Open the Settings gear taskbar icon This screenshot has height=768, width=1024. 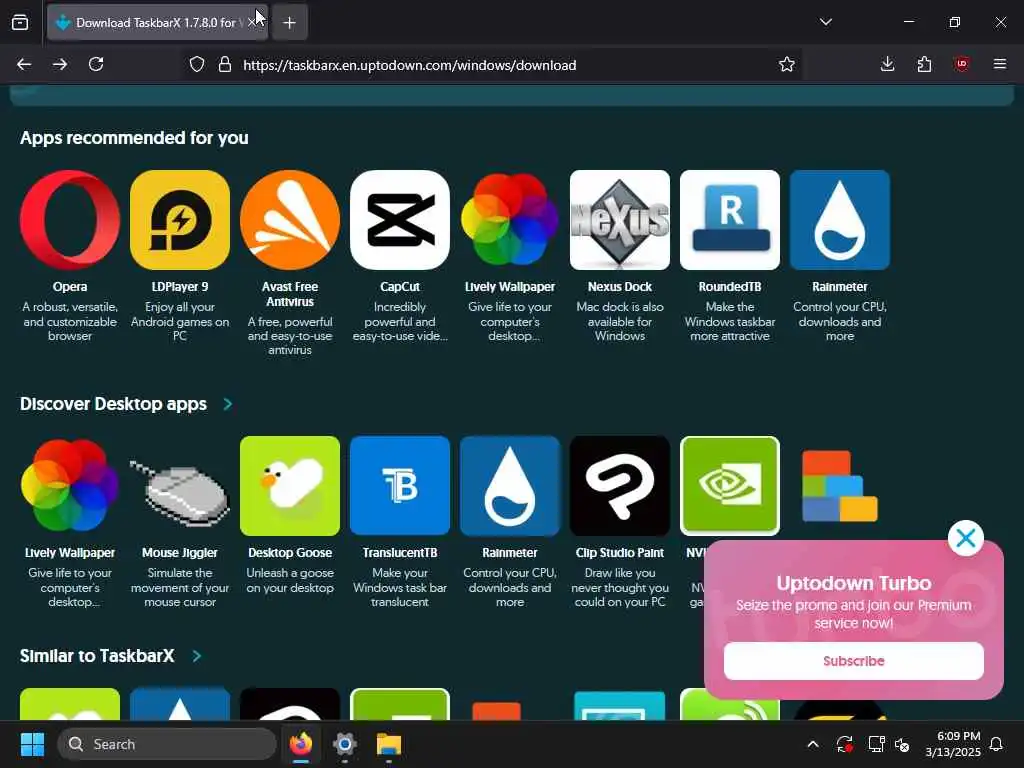345,744
